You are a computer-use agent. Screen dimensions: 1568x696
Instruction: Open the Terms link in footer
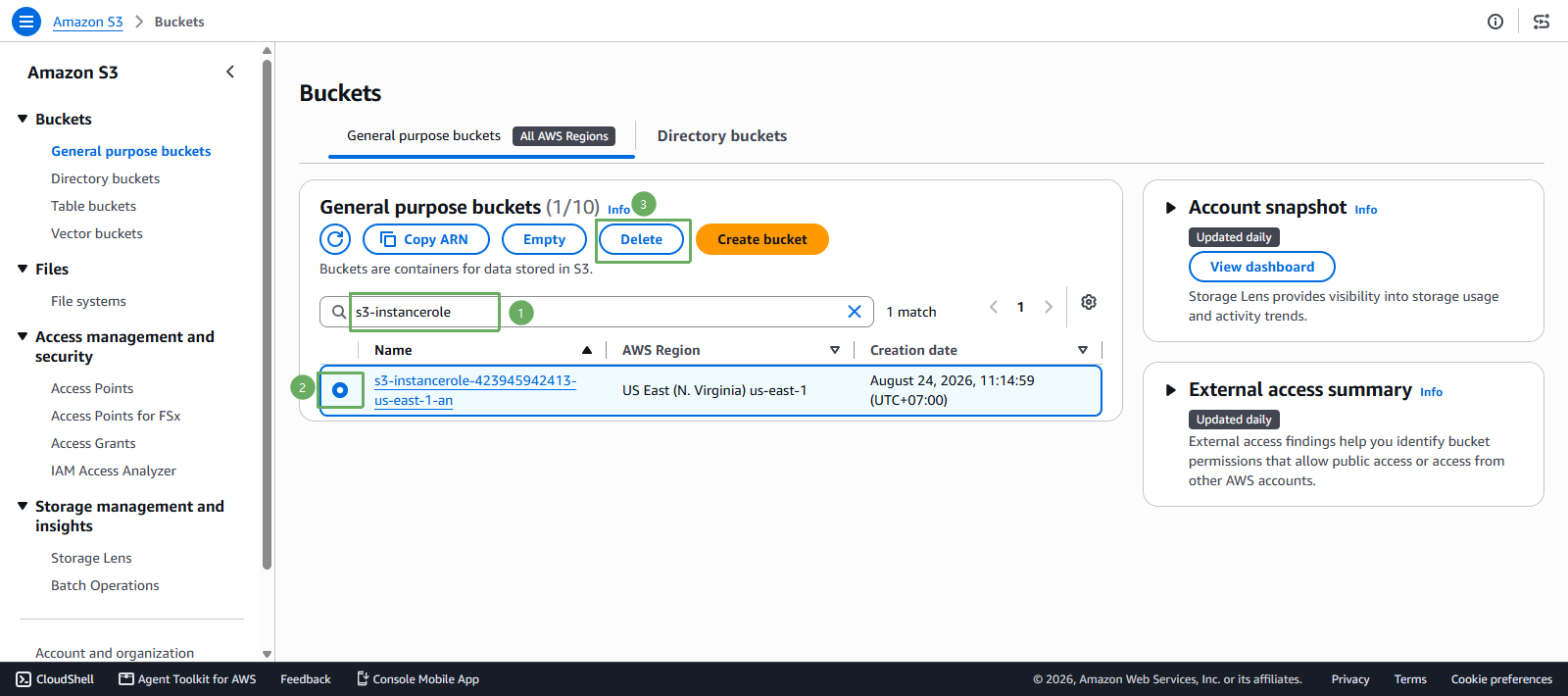click(1410, 679)
